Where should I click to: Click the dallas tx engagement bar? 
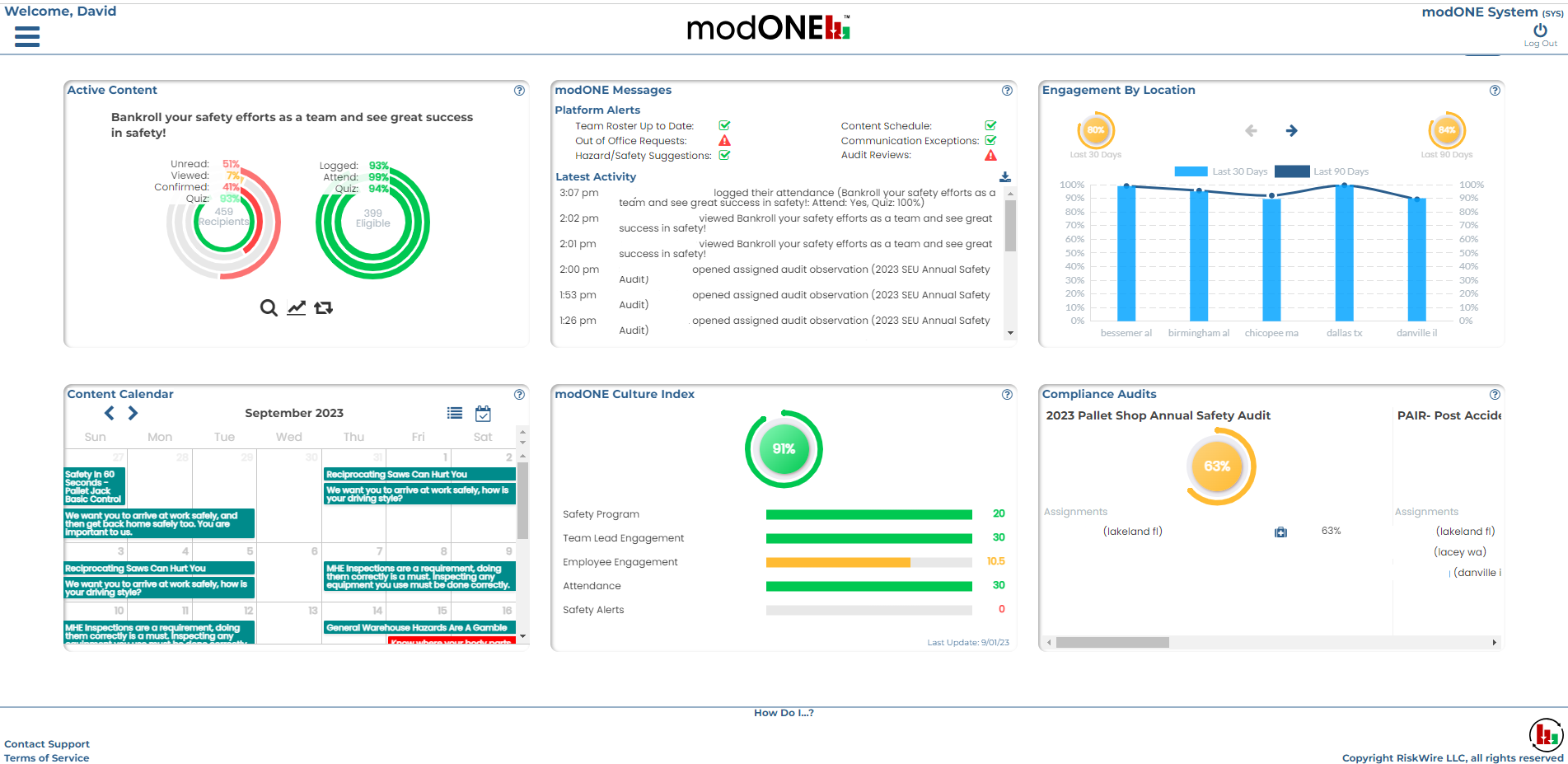(x=1344, y=252)
